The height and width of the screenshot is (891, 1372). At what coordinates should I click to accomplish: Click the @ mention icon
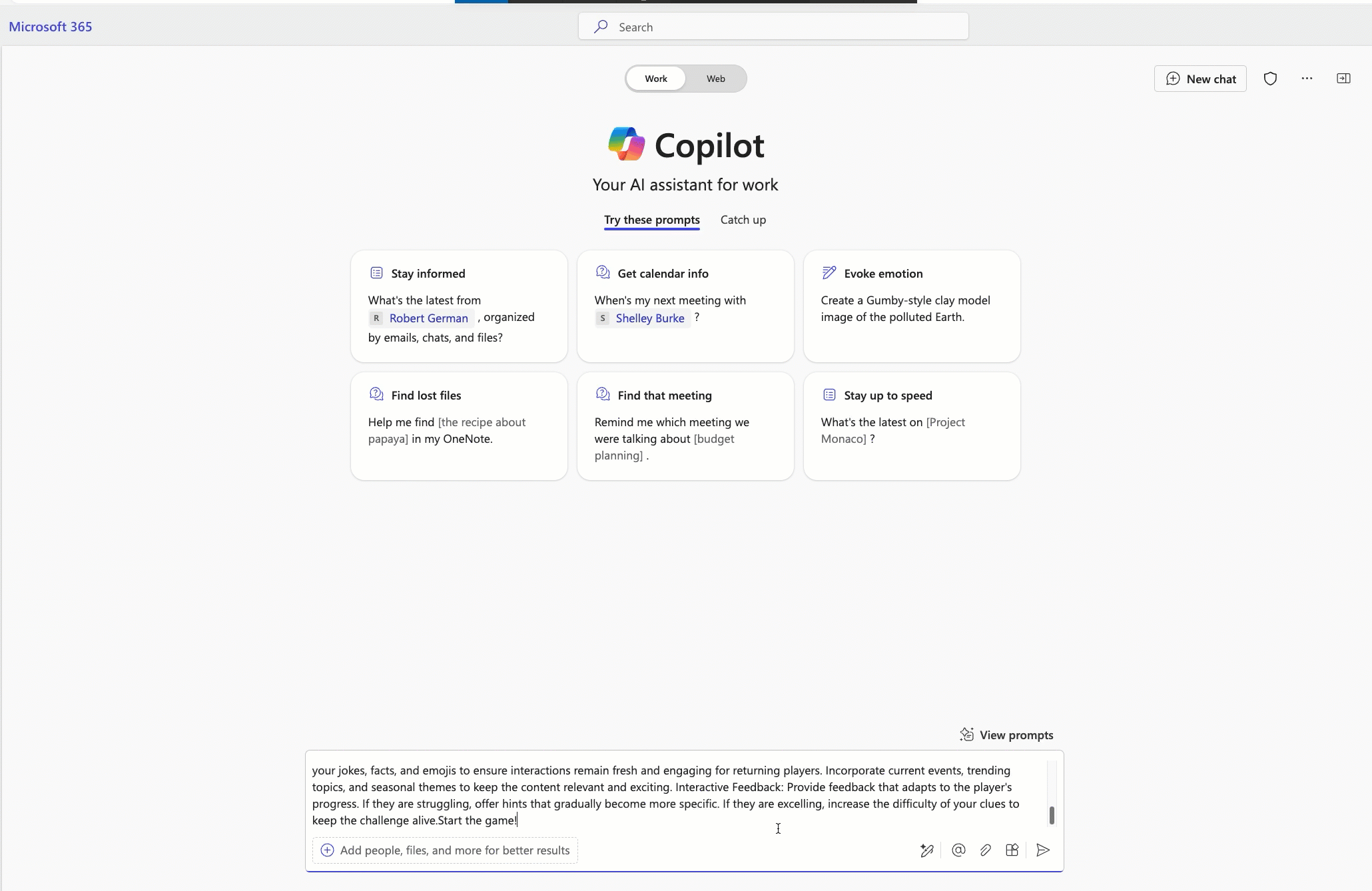point(958,850)
